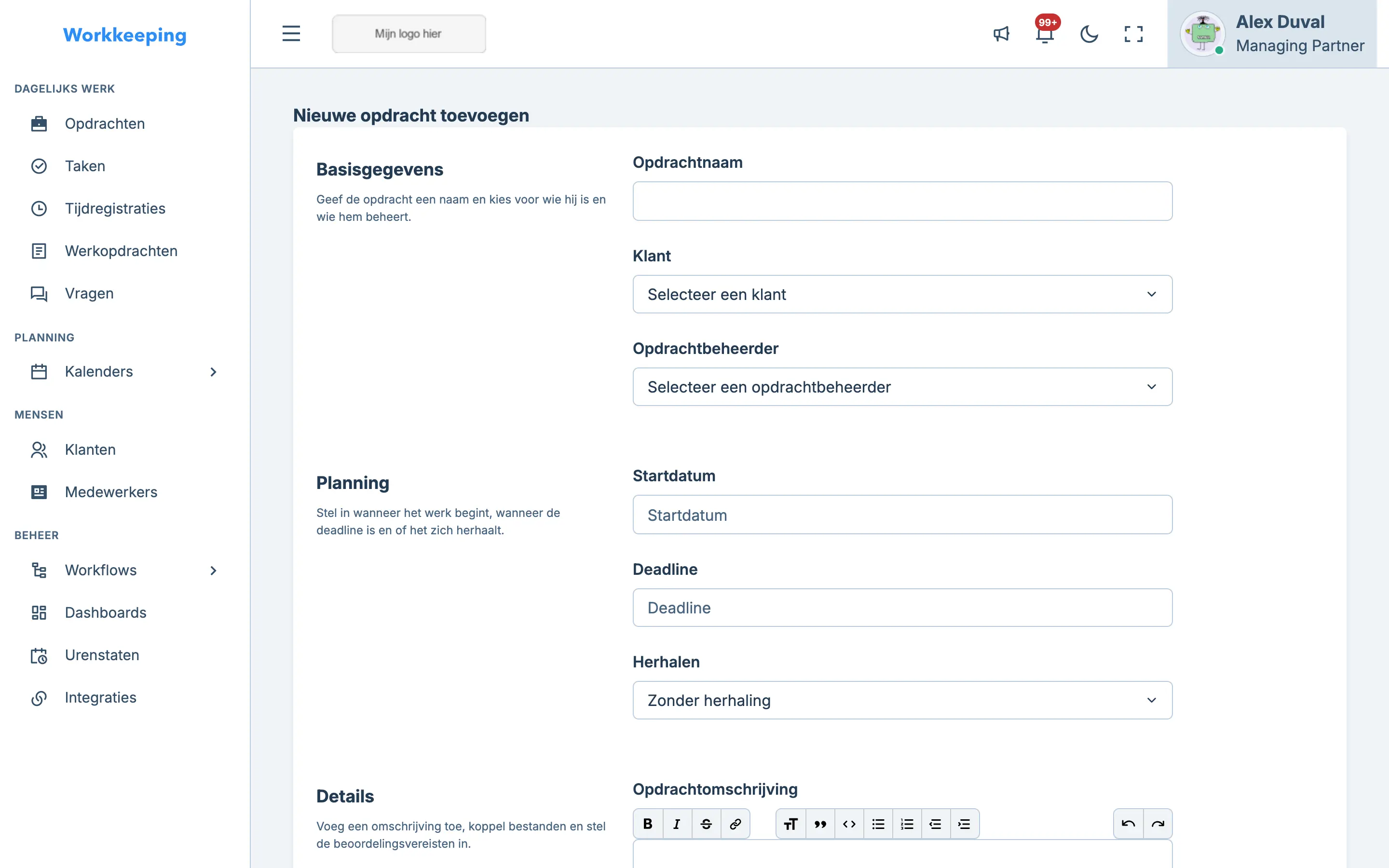Open the Opdrachten briefcase icon

coord(39,123)
